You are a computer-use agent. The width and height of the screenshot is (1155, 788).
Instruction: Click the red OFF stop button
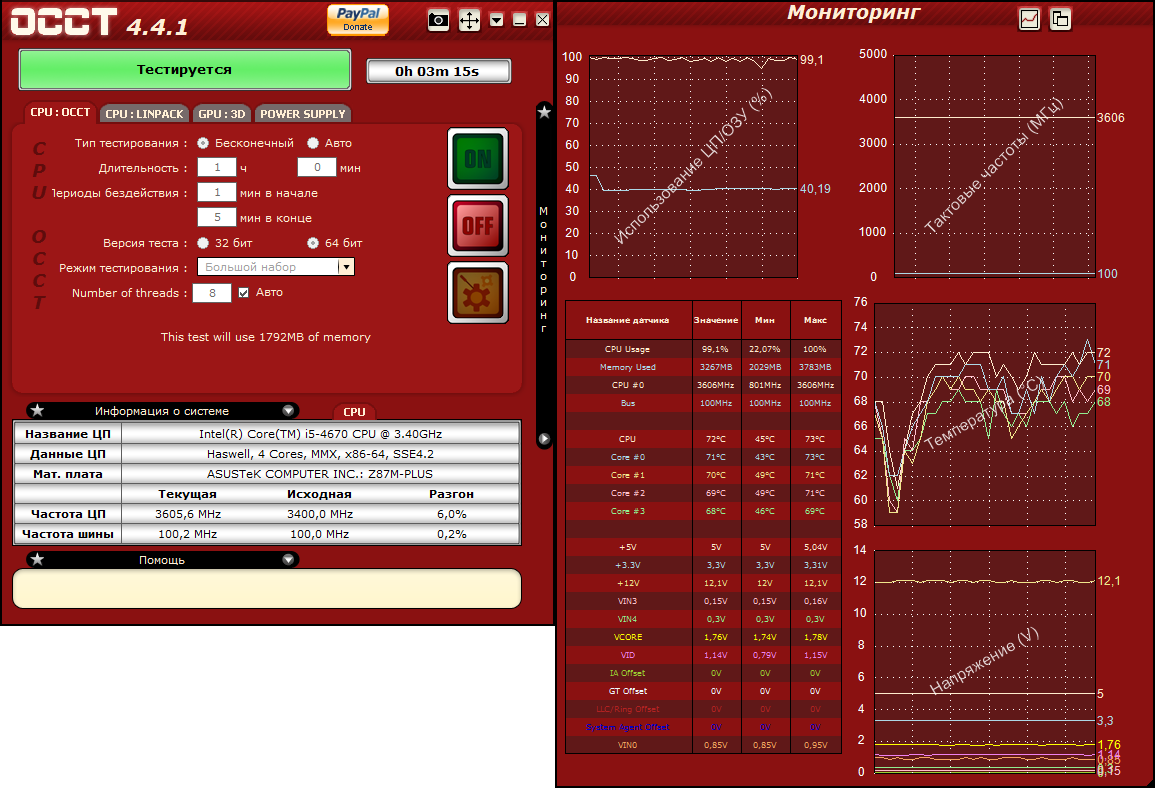(478, 225)
